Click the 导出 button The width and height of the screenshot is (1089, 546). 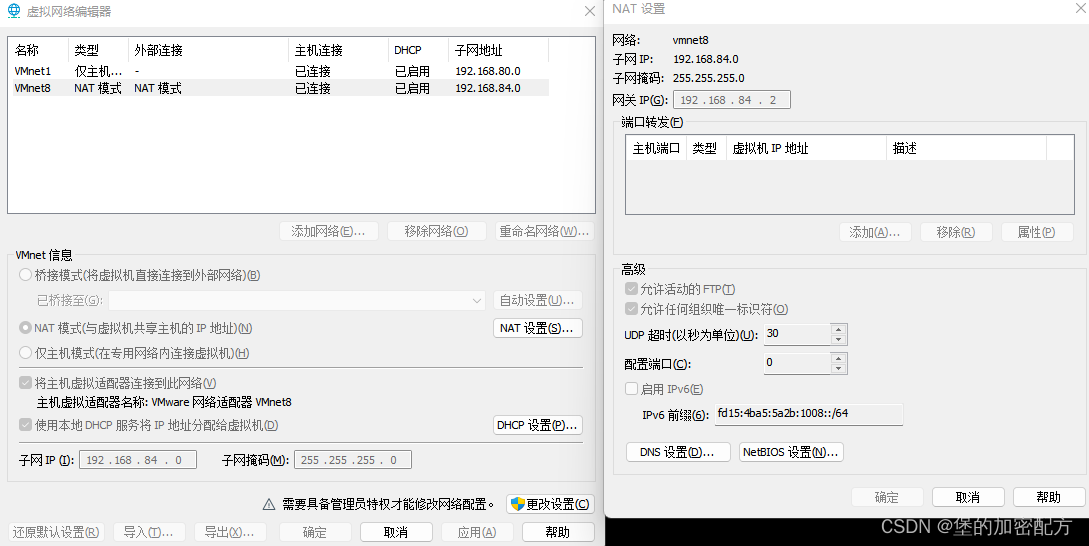(x=230, y=532)
